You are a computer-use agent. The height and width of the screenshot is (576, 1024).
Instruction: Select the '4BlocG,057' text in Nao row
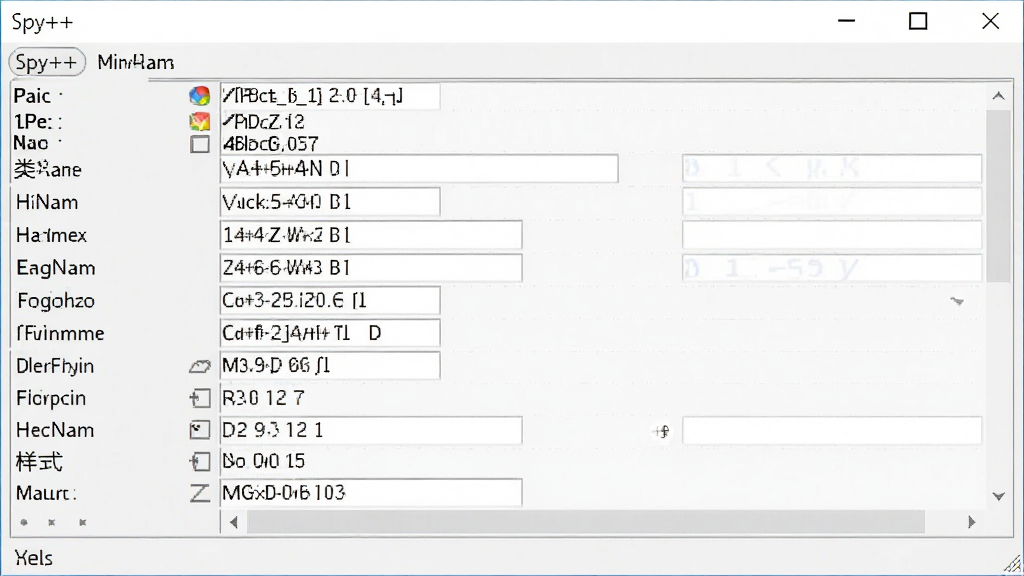point(270,144)
